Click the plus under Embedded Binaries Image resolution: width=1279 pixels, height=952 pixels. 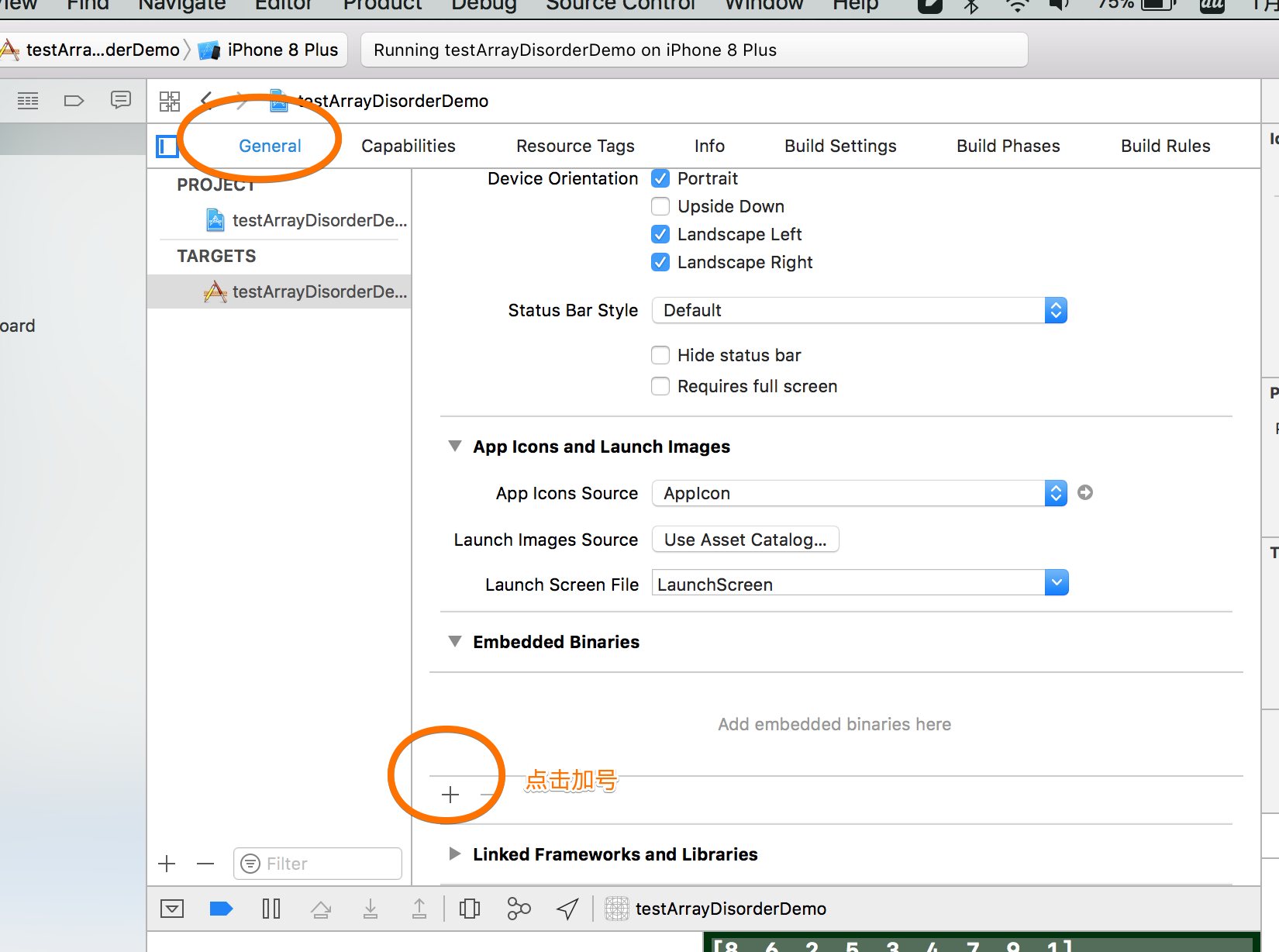(450, 795)
